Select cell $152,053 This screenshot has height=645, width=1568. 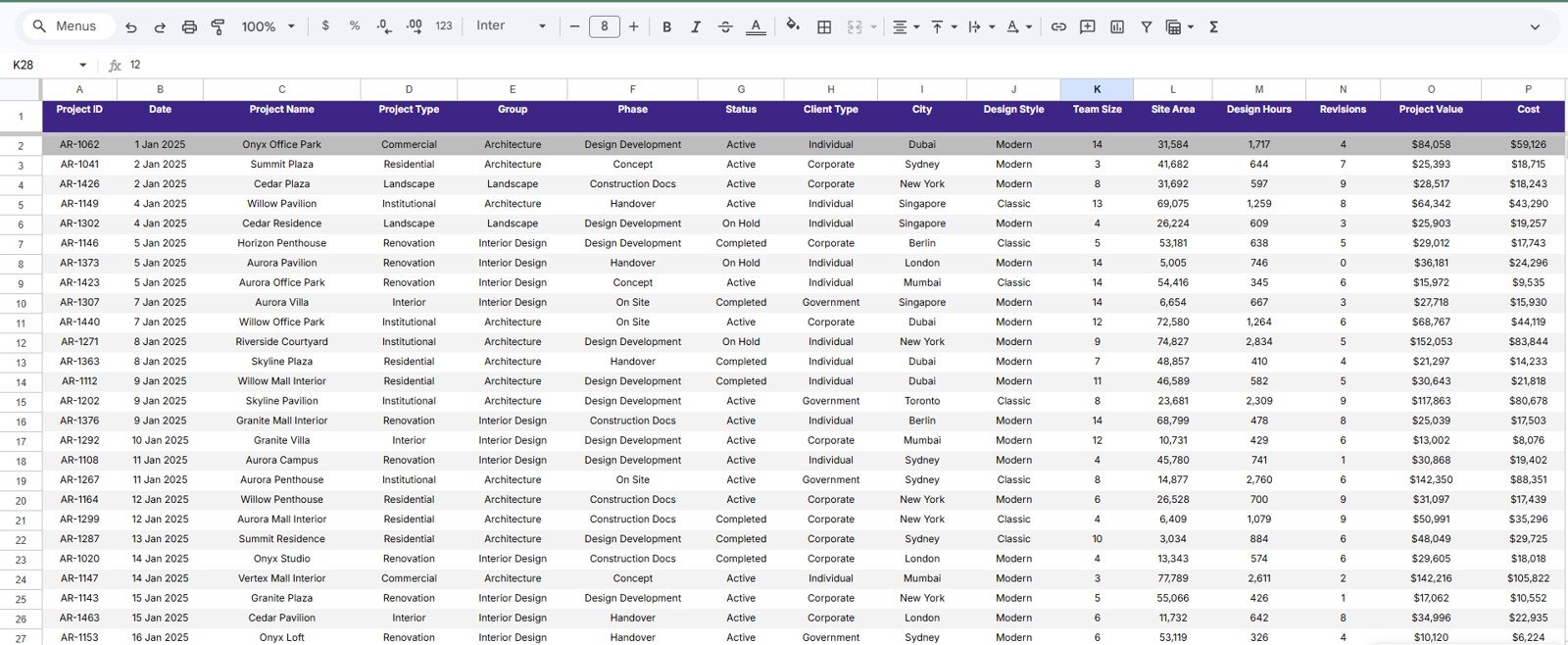pyautogui.click(x=1431, y=342)
